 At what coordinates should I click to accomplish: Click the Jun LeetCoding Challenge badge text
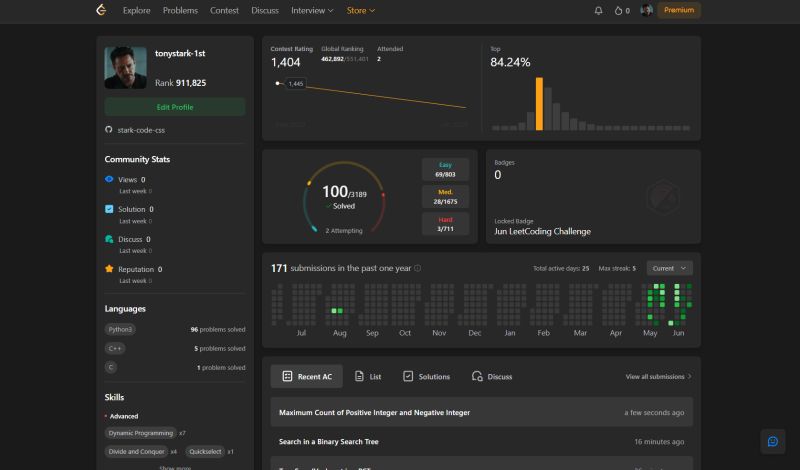pos(542,231)
